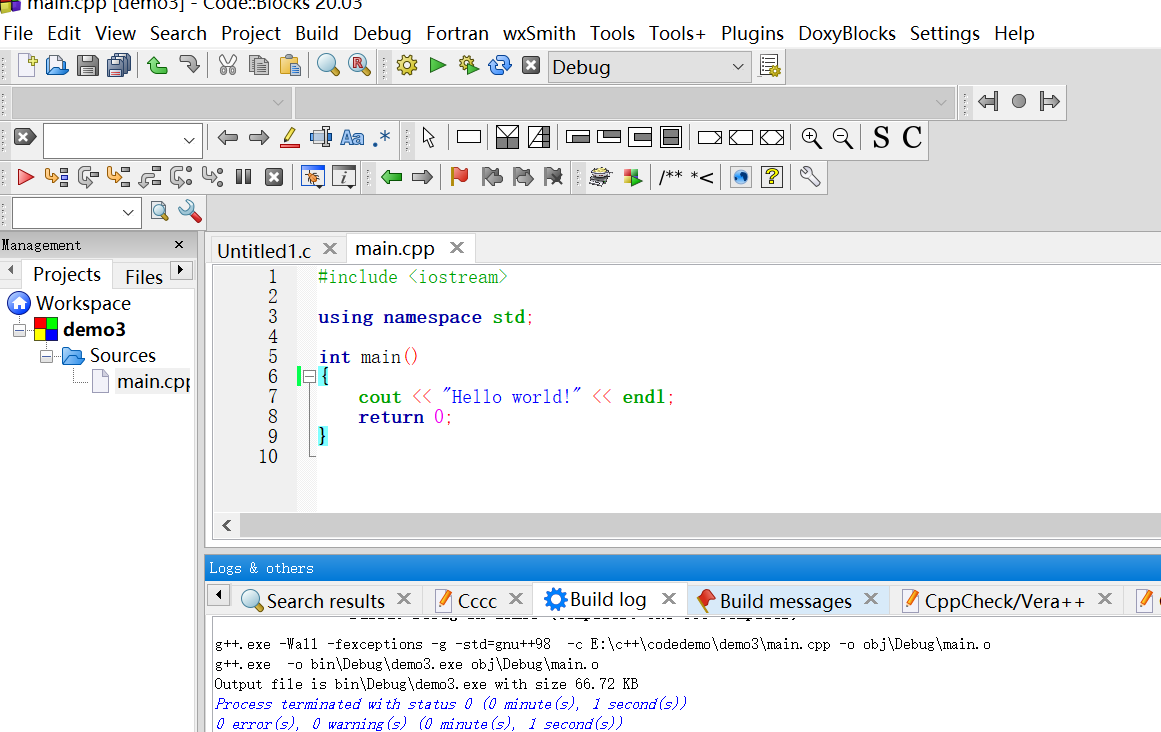
Task: Click the Rebuild icon with blue arrows
Action: click(499, 66)
